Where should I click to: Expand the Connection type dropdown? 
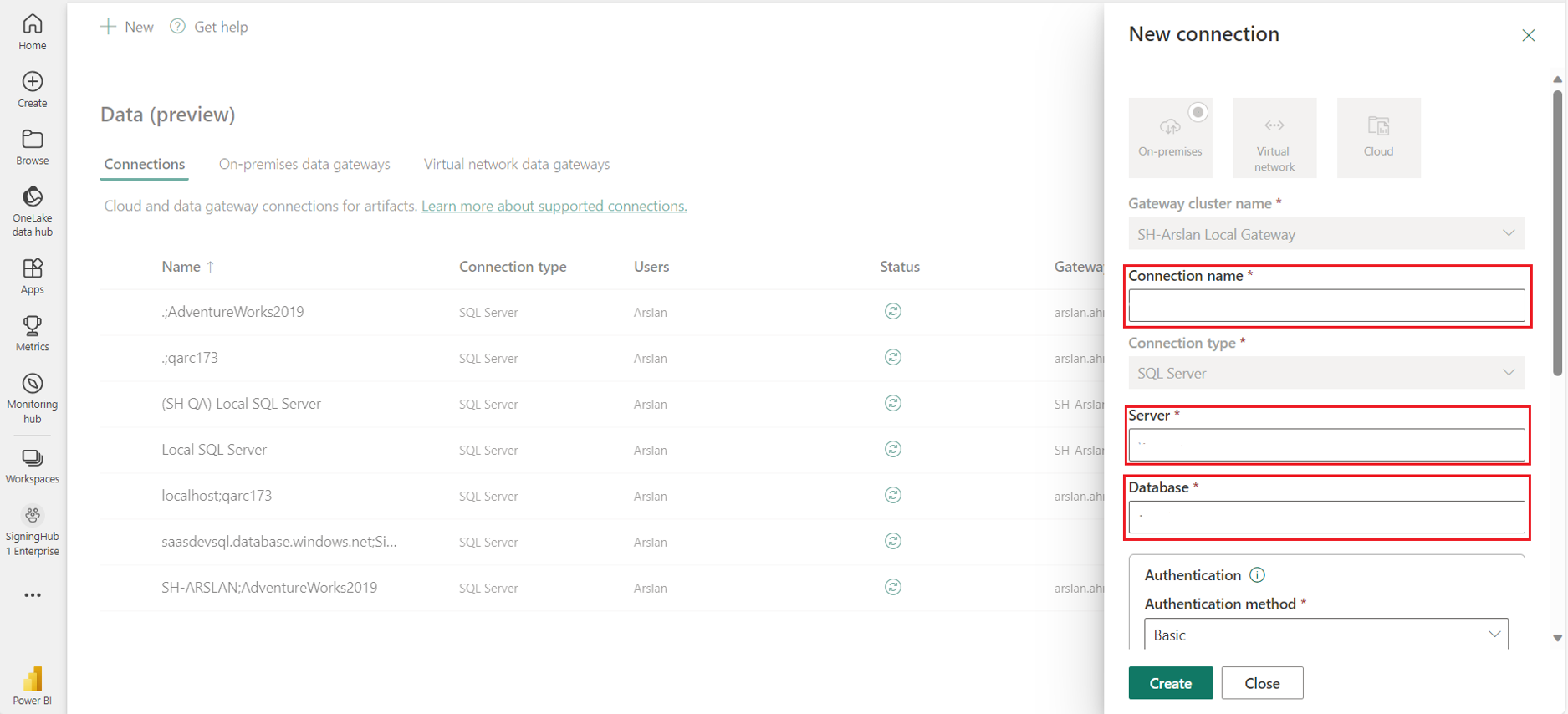[1326, 373]
